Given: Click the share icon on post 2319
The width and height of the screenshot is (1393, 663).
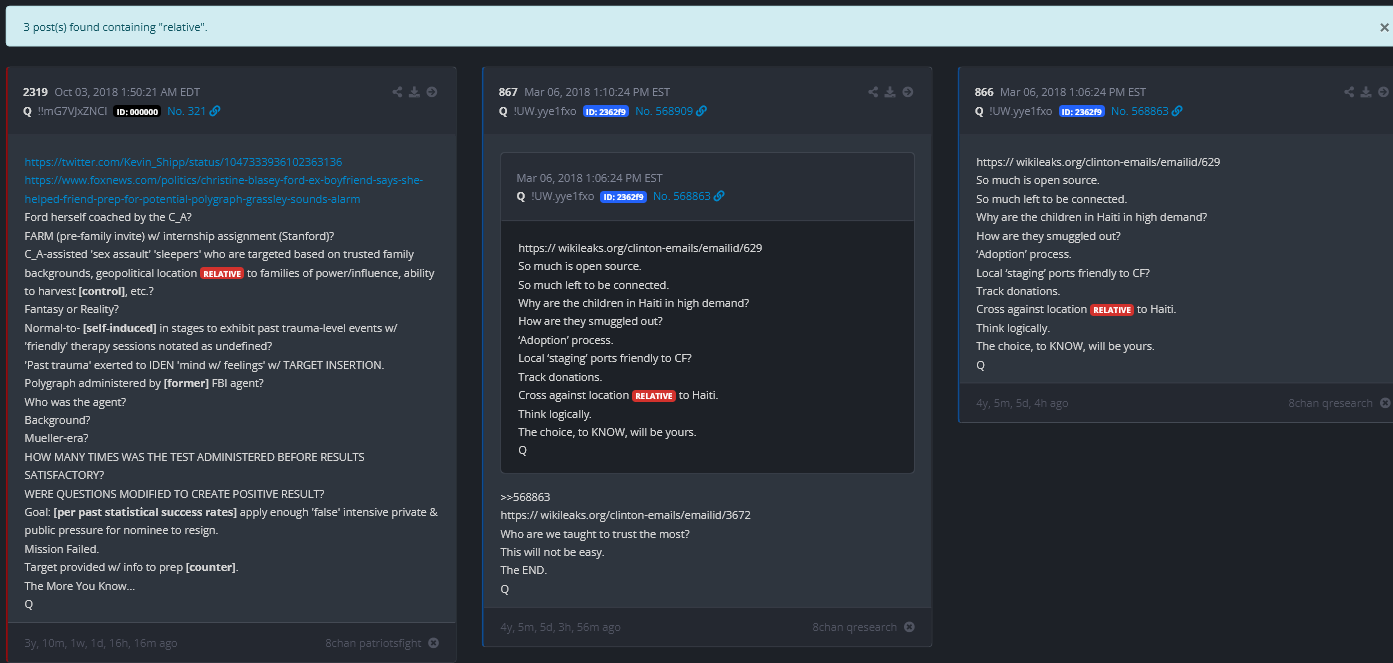Looking at the screenshot, I should 397,92.
